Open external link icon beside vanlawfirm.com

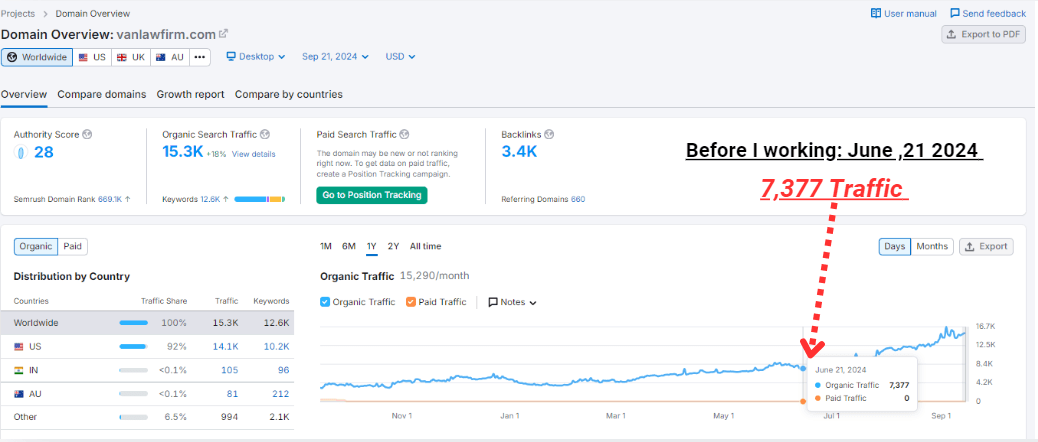coord(223,34)
